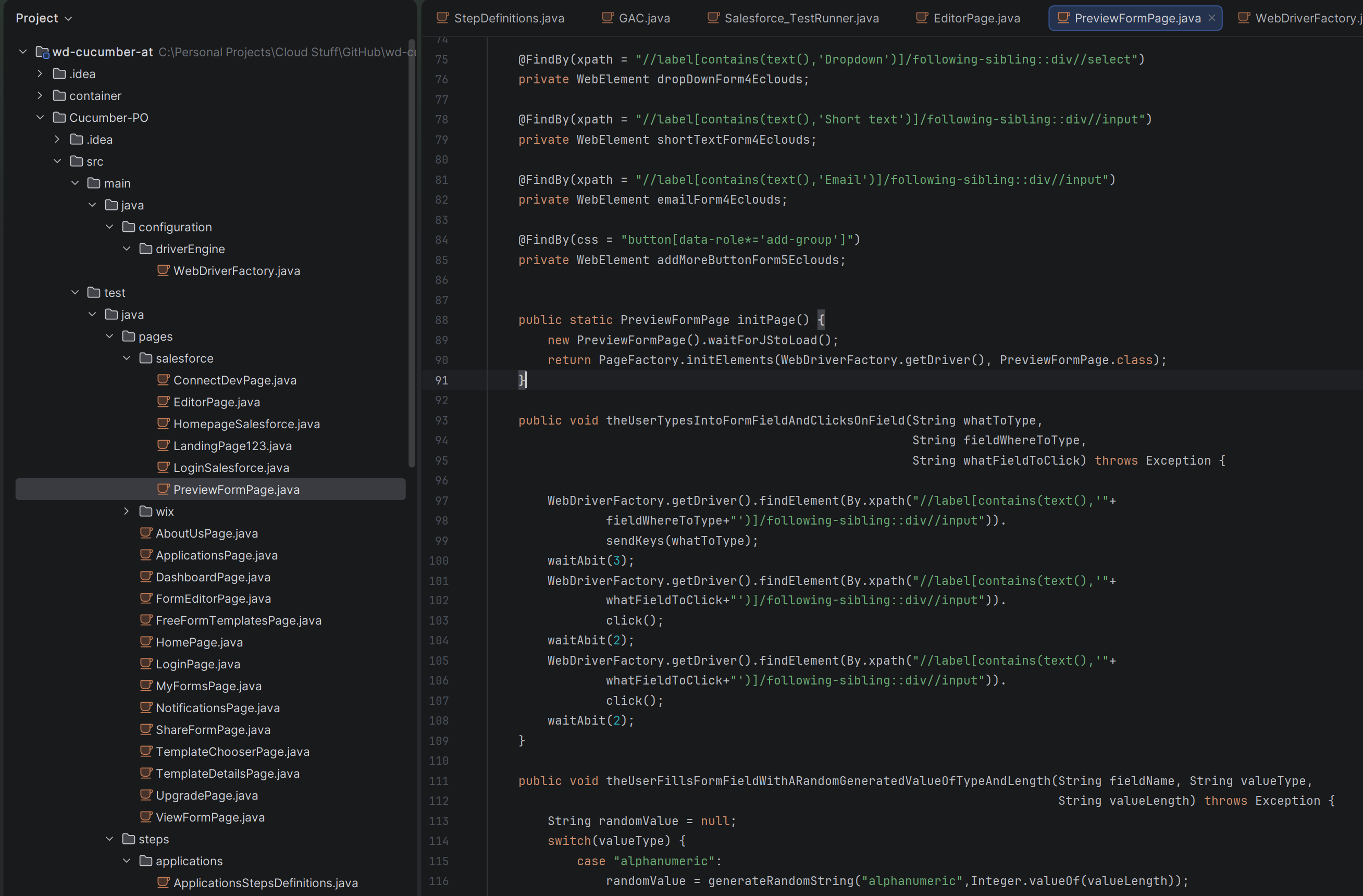The image size is (1363, 896).
Task: Collapse the wd-cucumber-at root folder
Action: pyautogui.click(x=23, y=52)
